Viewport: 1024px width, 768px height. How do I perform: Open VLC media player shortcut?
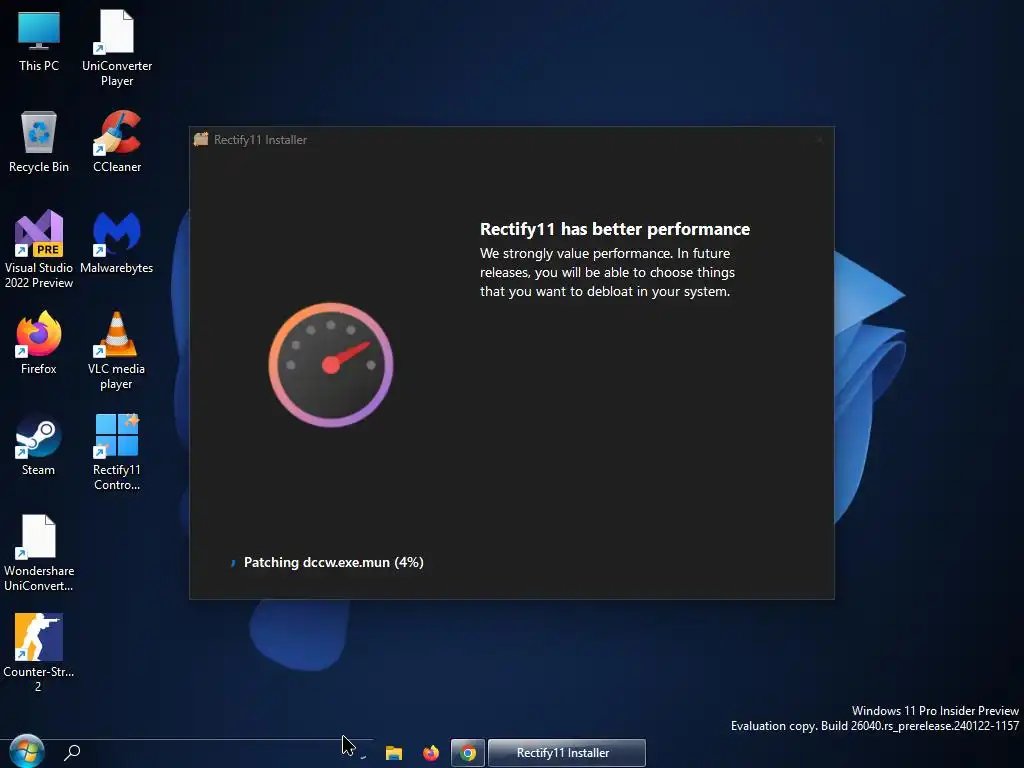117,351
